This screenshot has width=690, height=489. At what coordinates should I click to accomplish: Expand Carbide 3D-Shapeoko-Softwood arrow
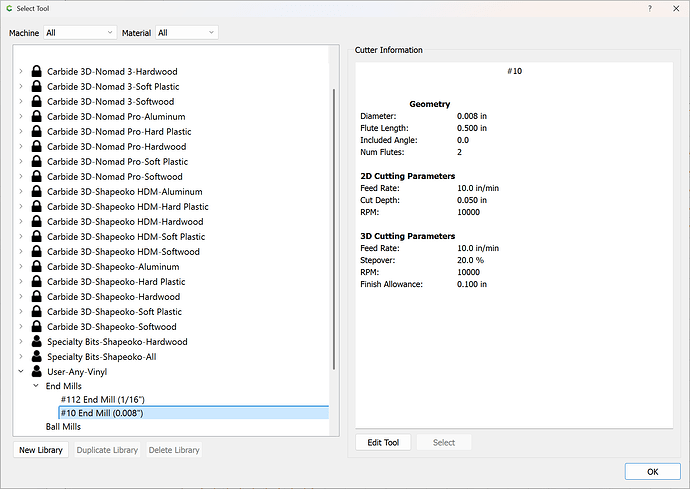tap(21, 326)
